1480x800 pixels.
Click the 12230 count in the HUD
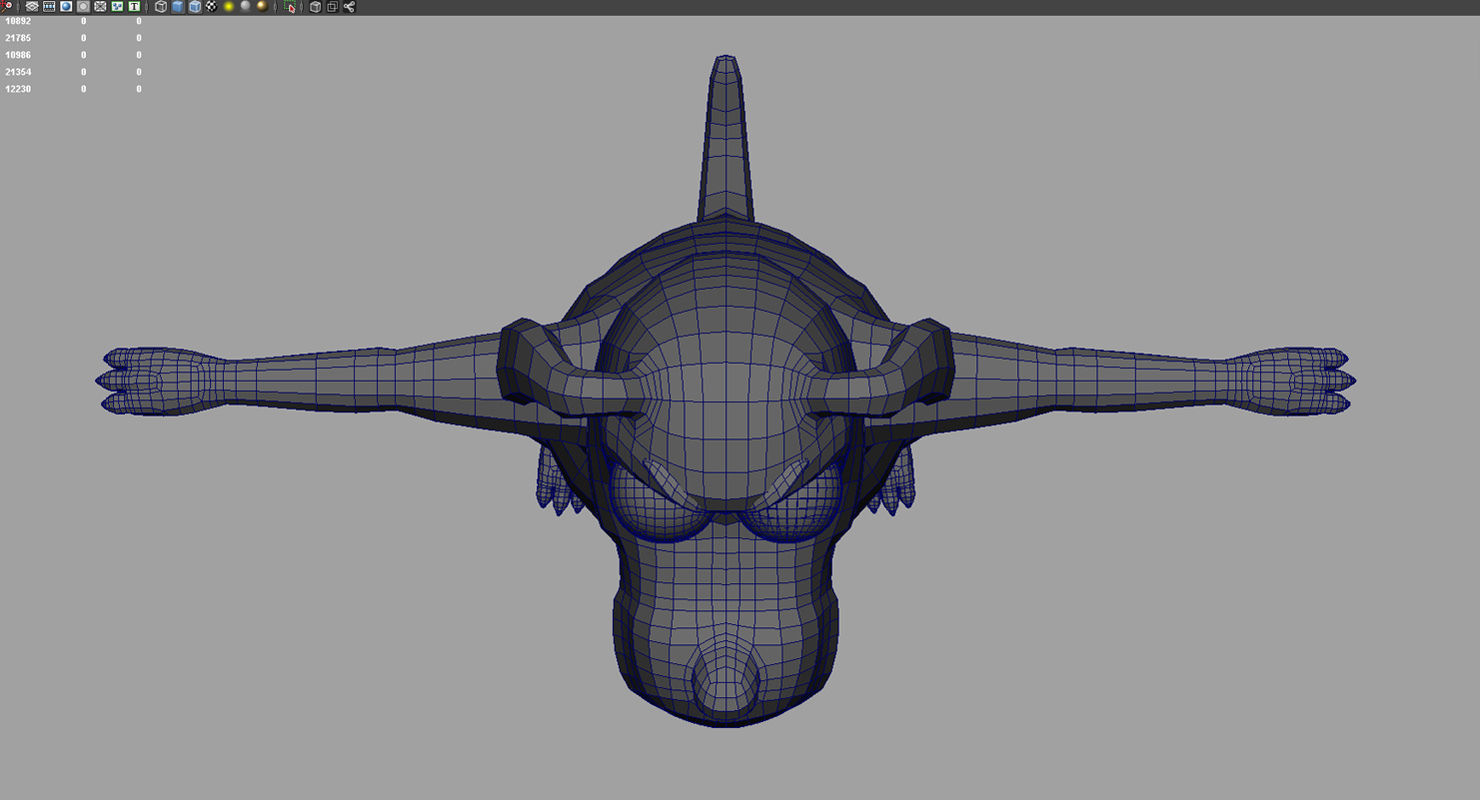[18, 89]
